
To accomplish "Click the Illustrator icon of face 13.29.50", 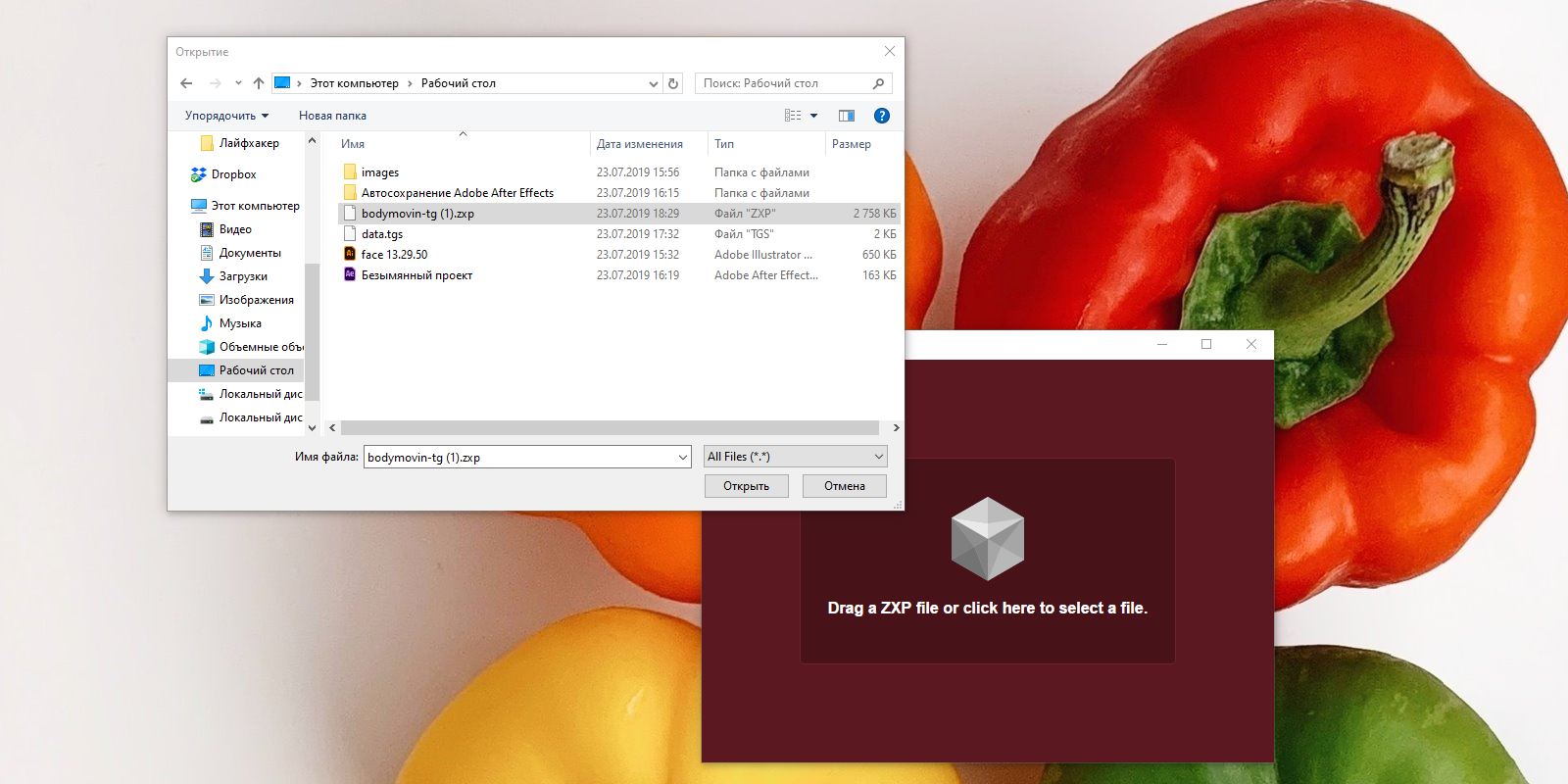I will point(350,254).
